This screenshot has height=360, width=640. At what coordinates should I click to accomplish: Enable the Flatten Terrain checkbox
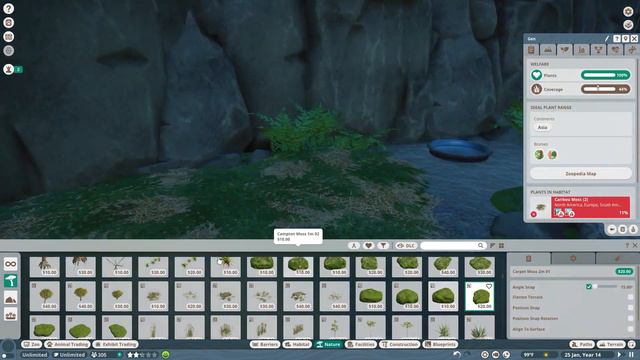click(x=630, y=297)
